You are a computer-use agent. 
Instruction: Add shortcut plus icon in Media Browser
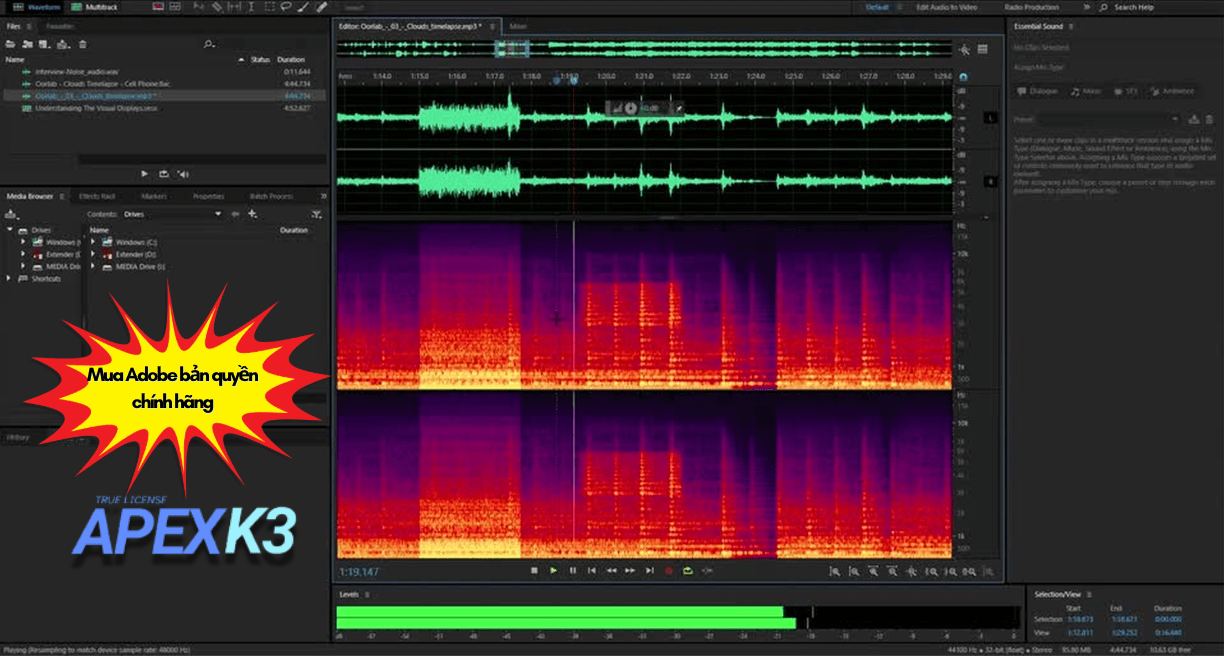(252, 214)
